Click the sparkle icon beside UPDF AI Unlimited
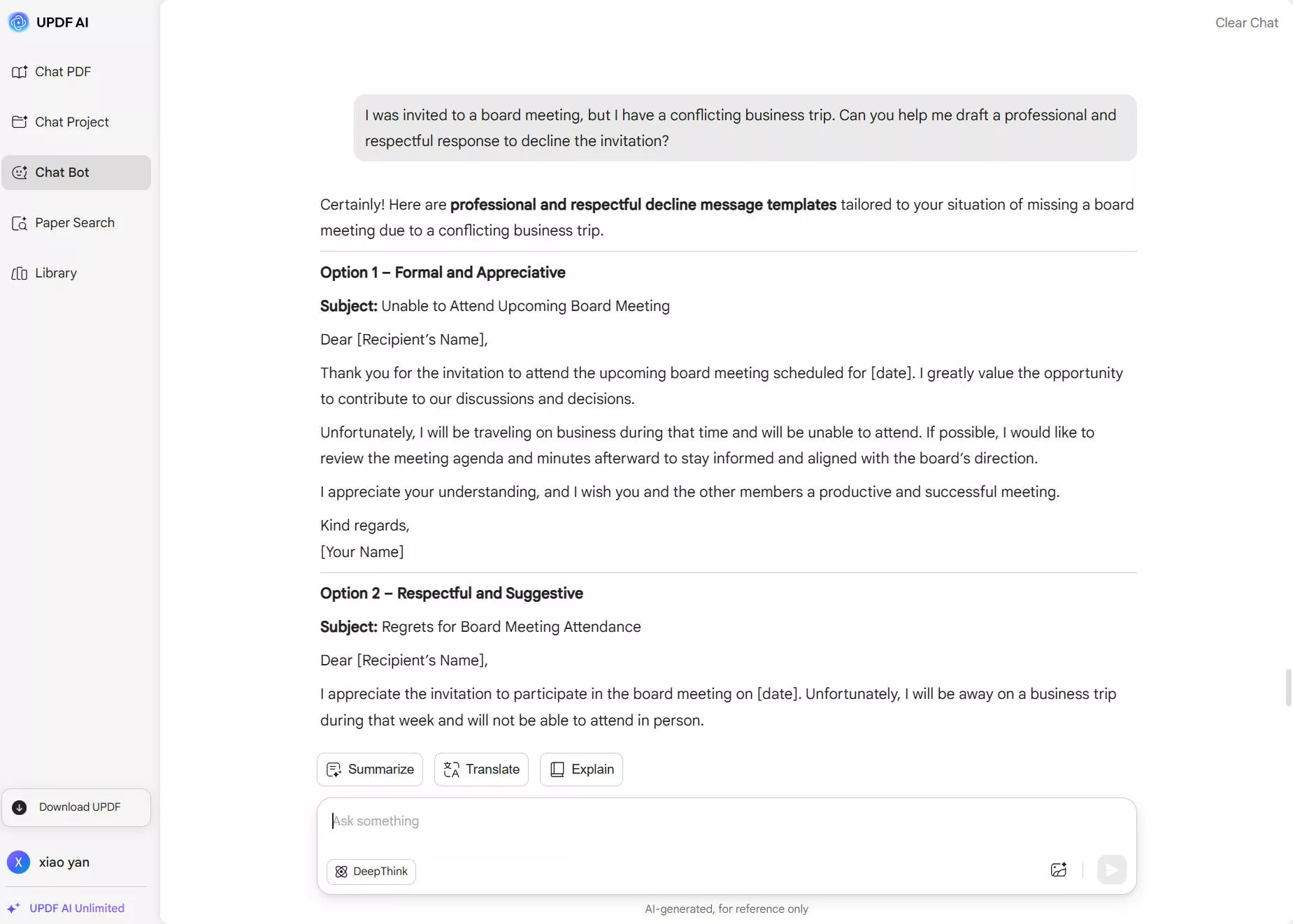Viewport: 1293px width, 924px height. pos(13,908)
